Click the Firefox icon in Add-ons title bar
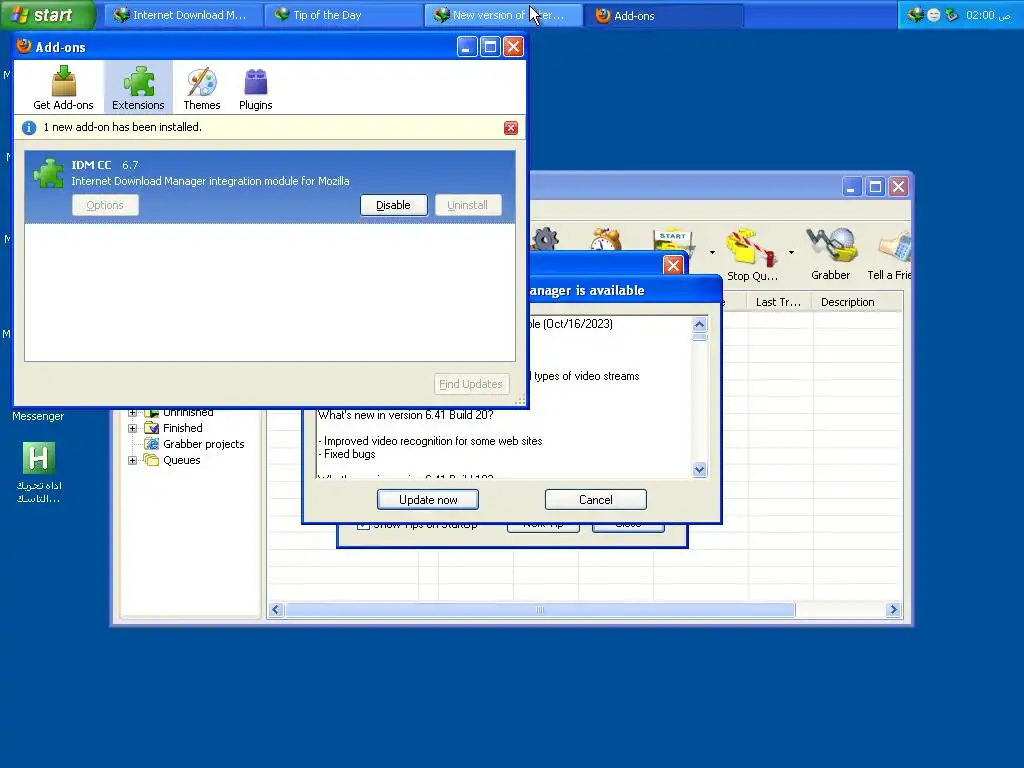This screenshot has height=768, width=1024. [x=24, y=46]
